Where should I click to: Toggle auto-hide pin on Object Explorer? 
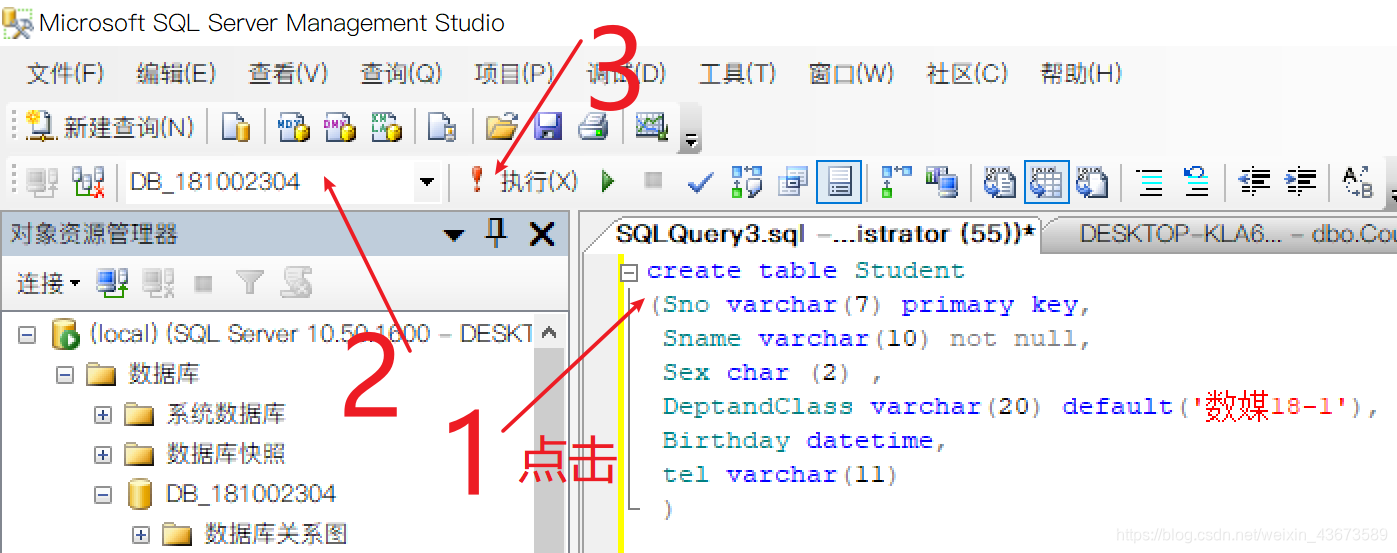(496, 234)
